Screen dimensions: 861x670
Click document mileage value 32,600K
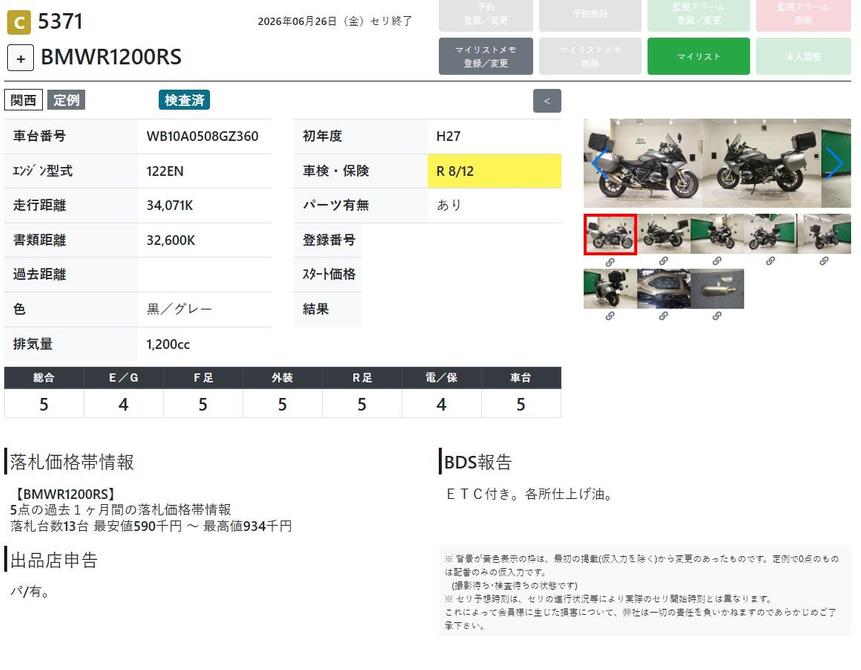point(170,241)
